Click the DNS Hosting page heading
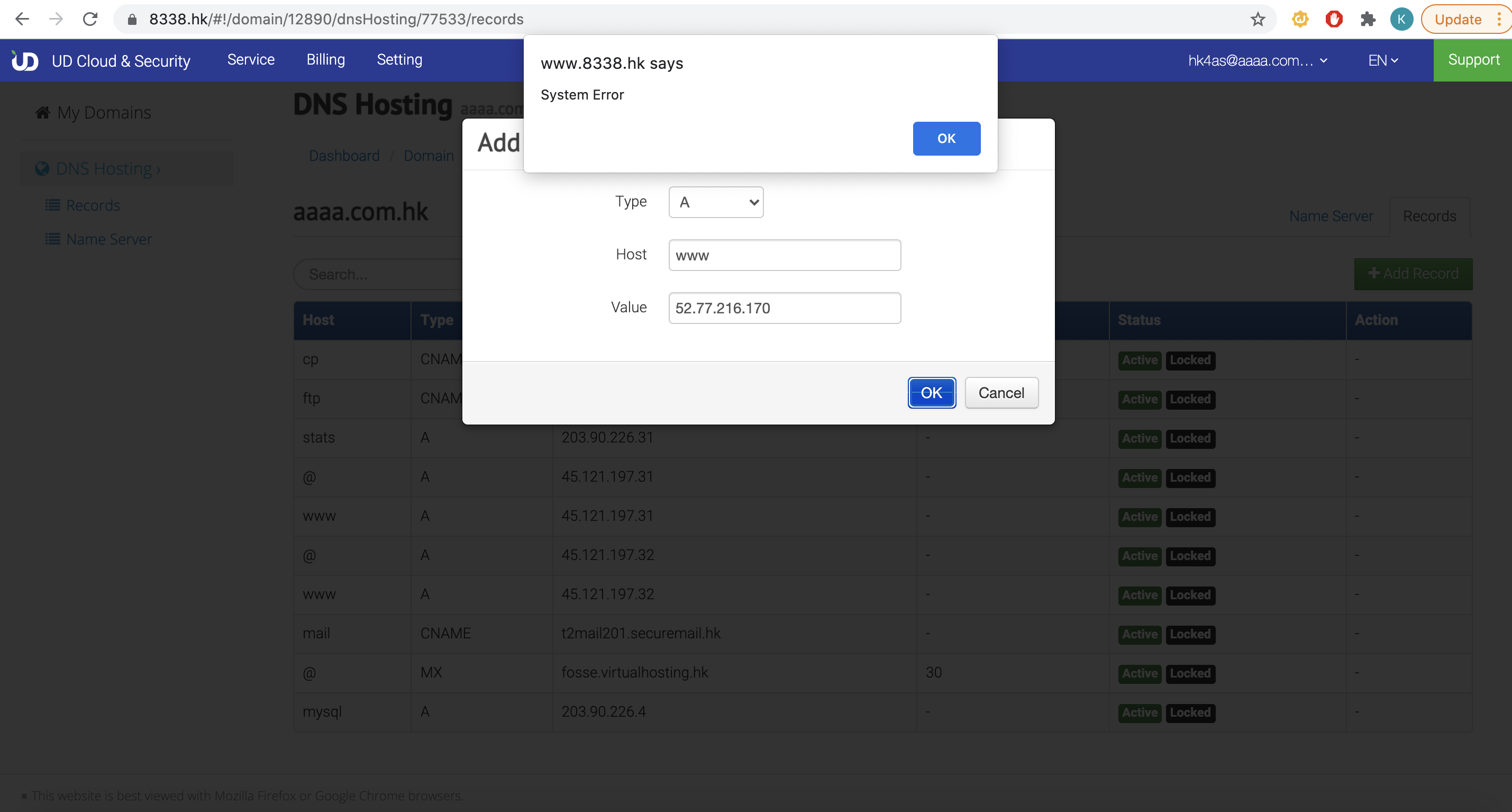This screenshot has height=812, width=1512. [x=373, y=104]
